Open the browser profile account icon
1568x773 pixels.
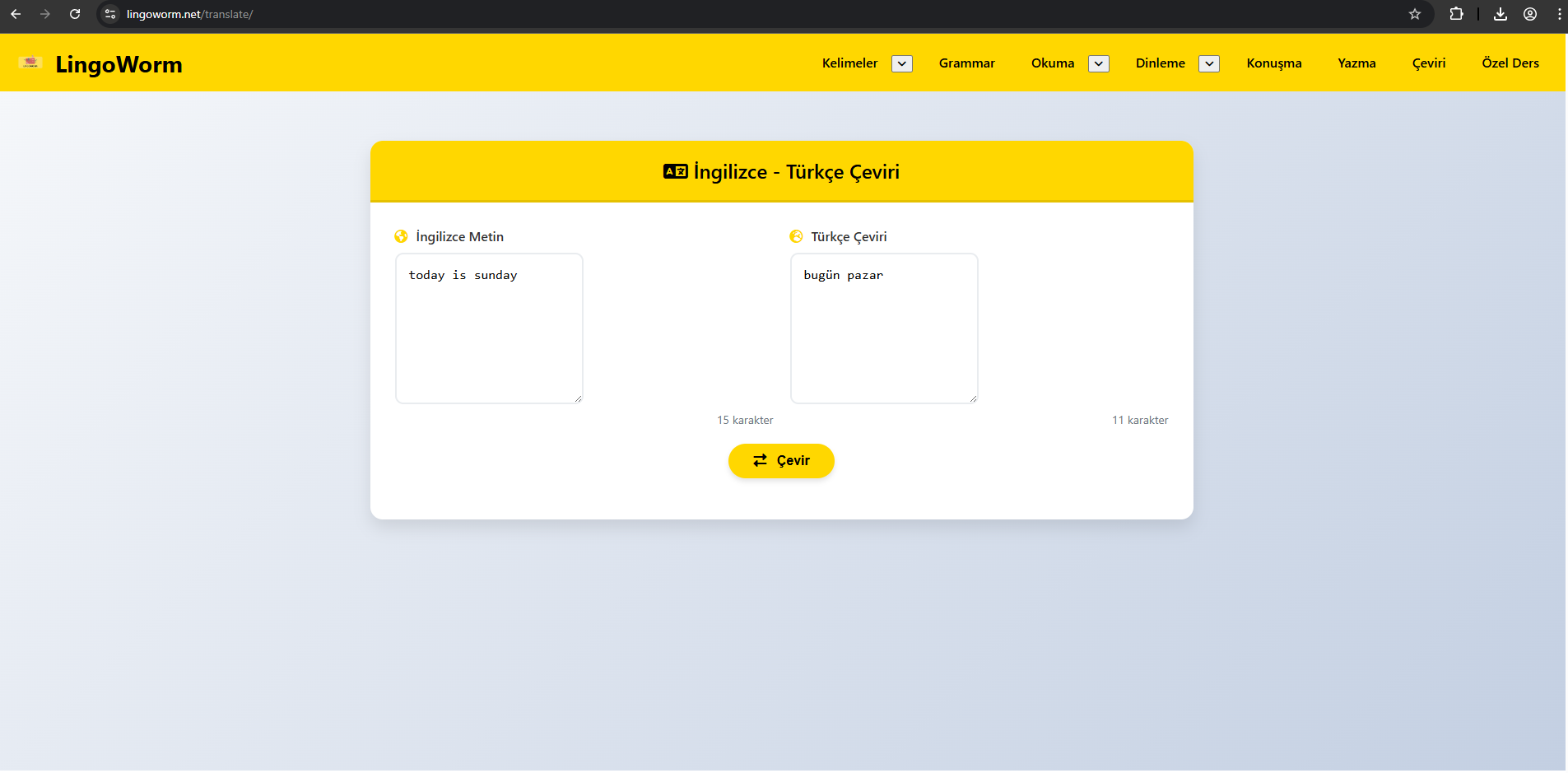tap(1530, 14)
